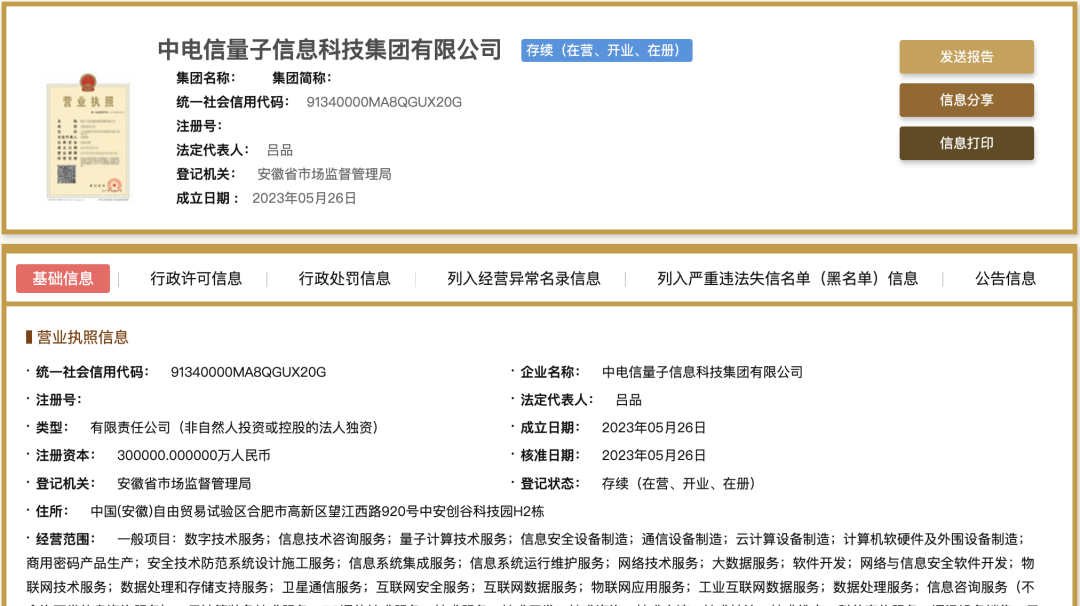Click the 信息分享 button
The image size is (1080, 606).
click(x=966, y=100)
